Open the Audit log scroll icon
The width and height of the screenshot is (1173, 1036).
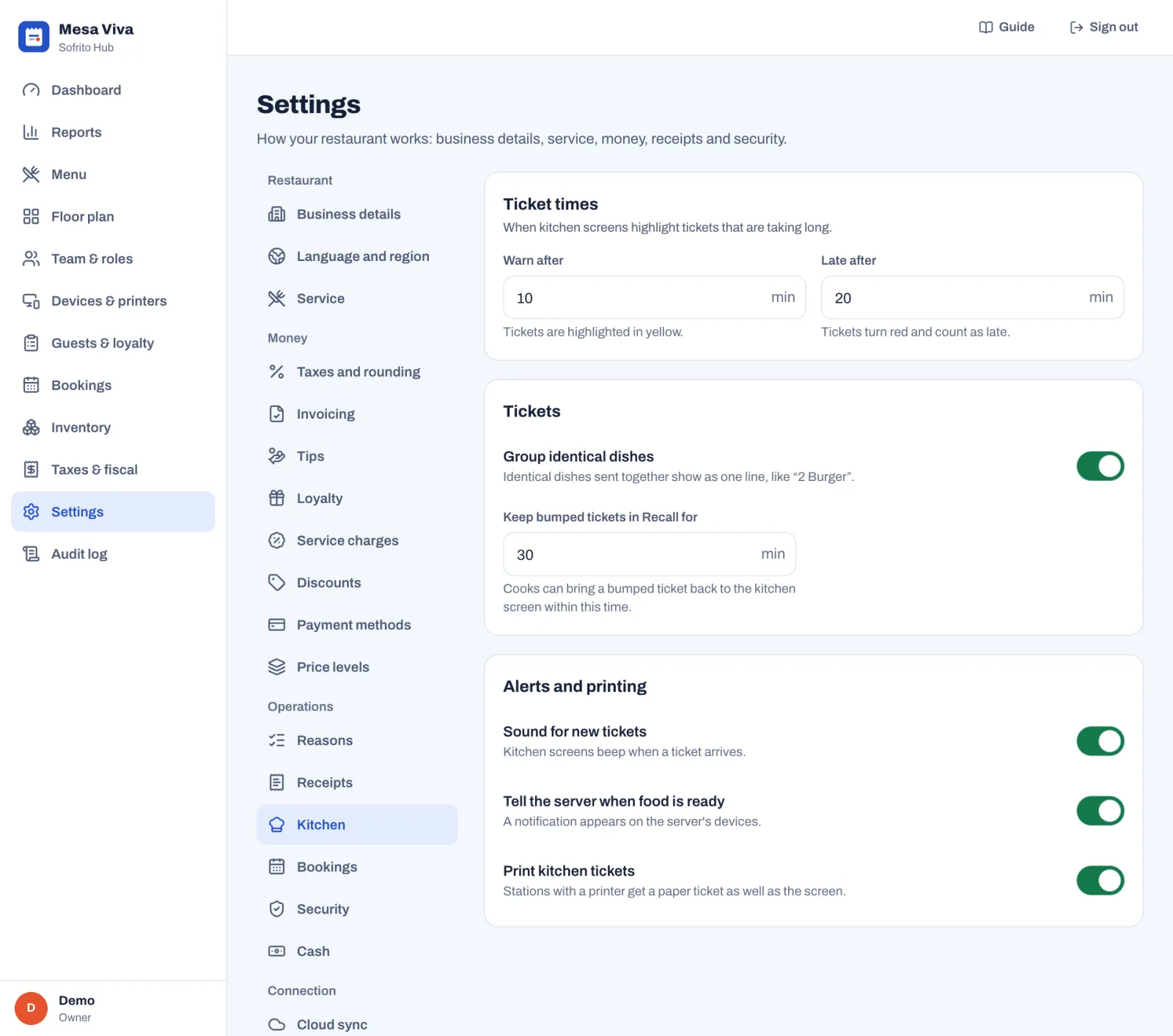(x=31, y=554)
